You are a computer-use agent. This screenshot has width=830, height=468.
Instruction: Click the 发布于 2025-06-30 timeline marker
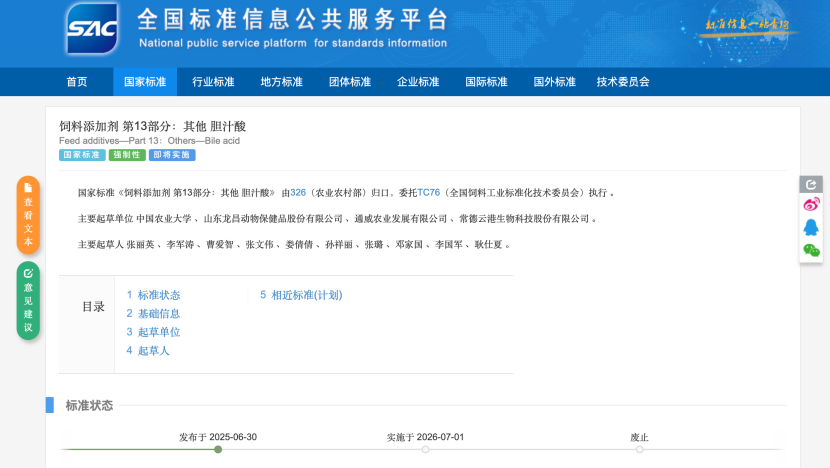[218, 449]
